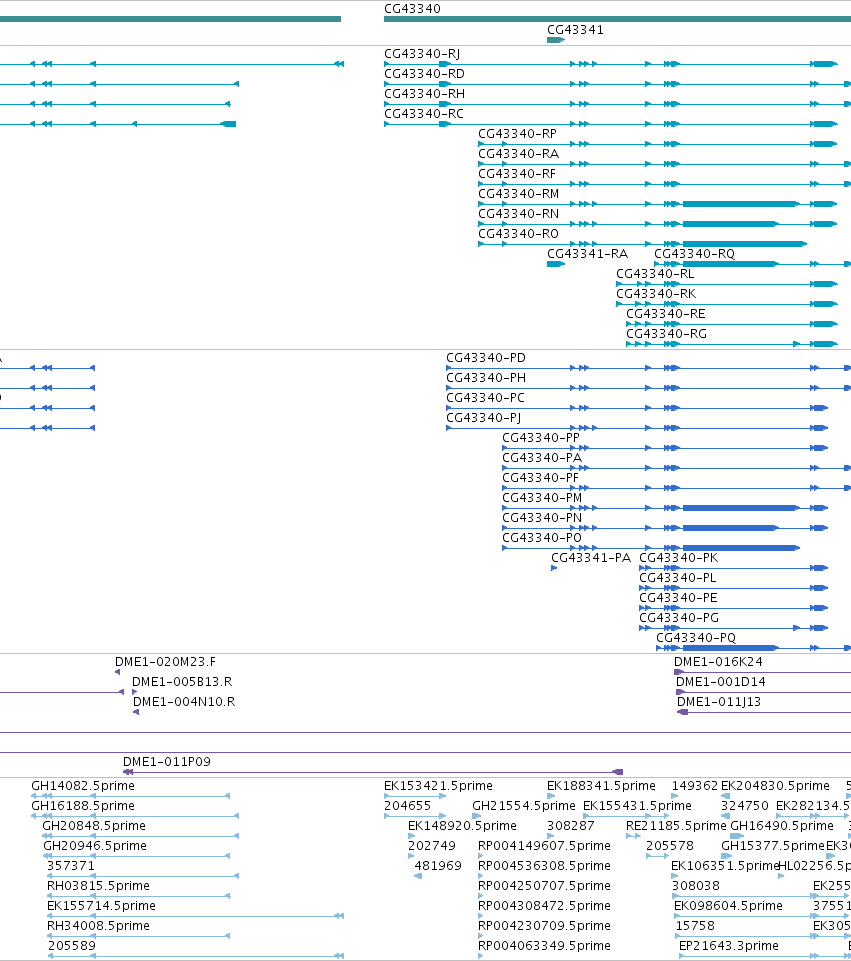Select transcript CG43341-RA
The image size is (851, 961).
point(587,254)
